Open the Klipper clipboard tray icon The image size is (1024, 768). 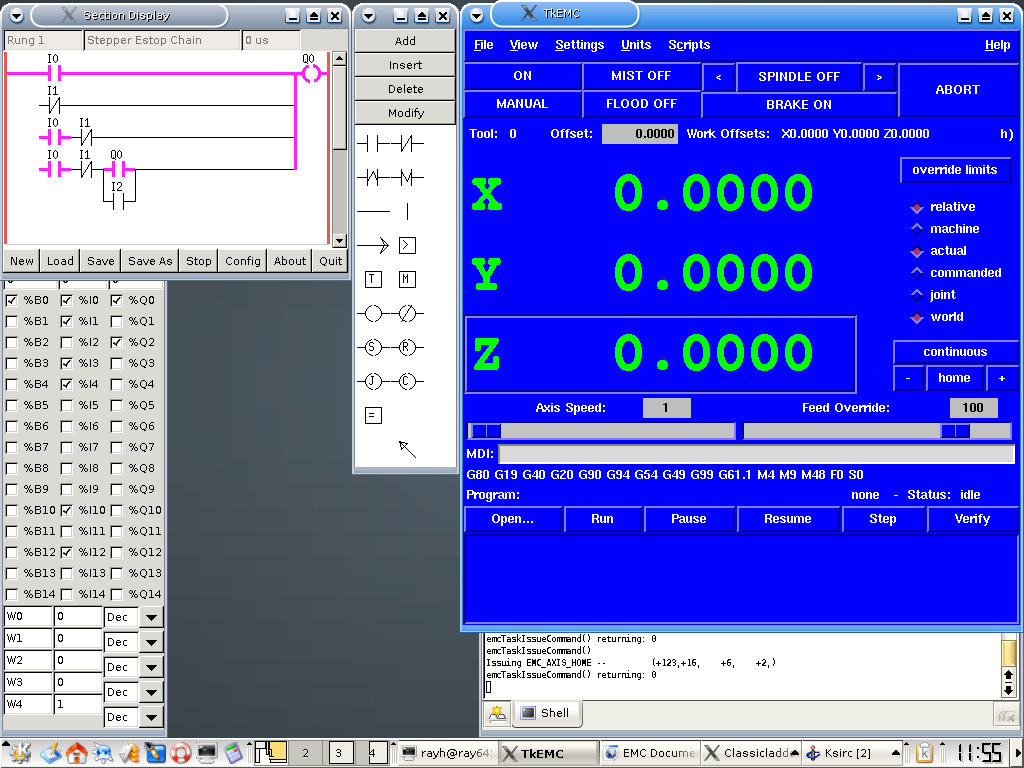click(924, 753)
